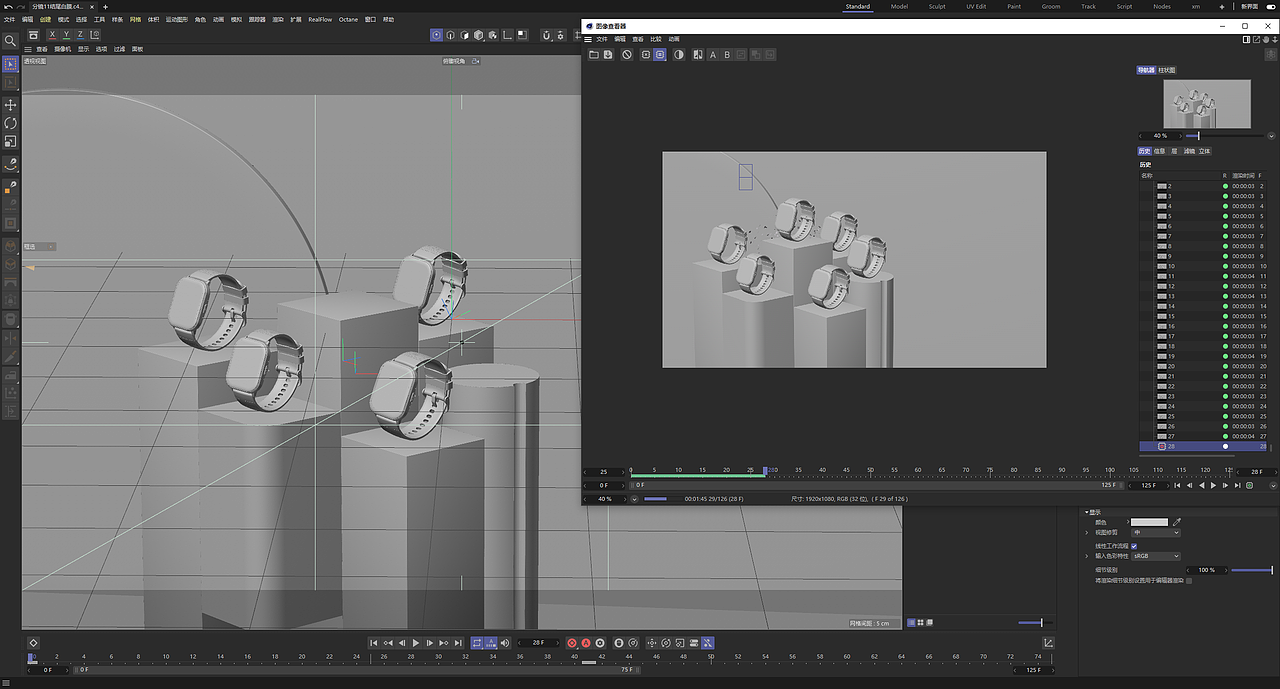Open the sRGB input color profile dropdown
Viewport: 1280px width, 689px height.
[1155, 556]
